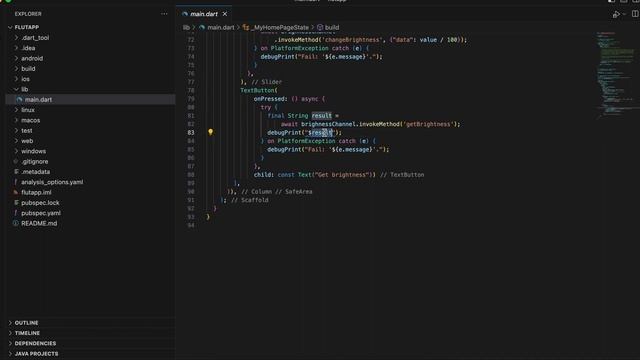Click the .gitignore file icon
Viewport: 640px width, 360px height.
point(16,162)
